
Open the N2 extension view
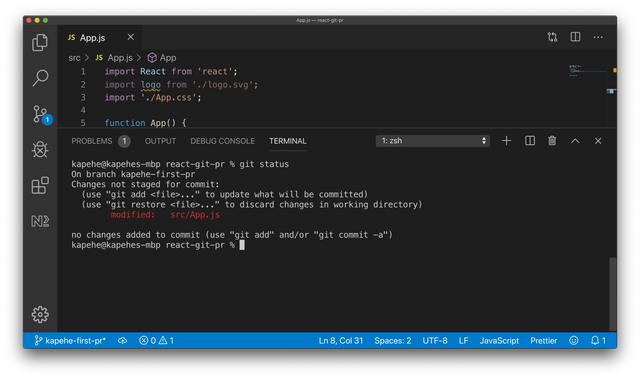[40, 221]
